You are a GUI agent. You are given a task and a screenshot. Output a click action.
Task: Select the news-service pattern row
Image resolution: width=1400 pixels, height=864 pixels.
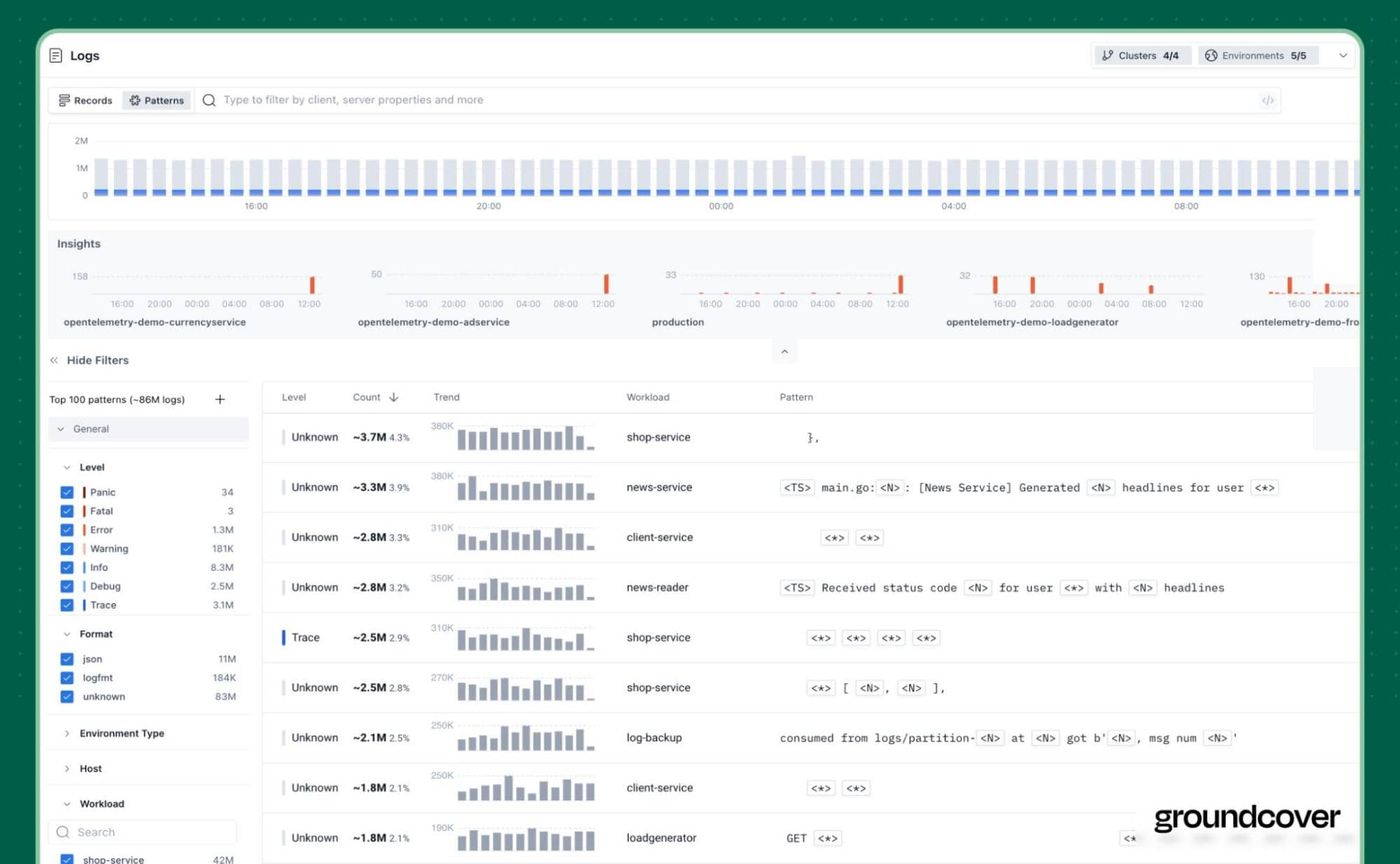[810, 487]
